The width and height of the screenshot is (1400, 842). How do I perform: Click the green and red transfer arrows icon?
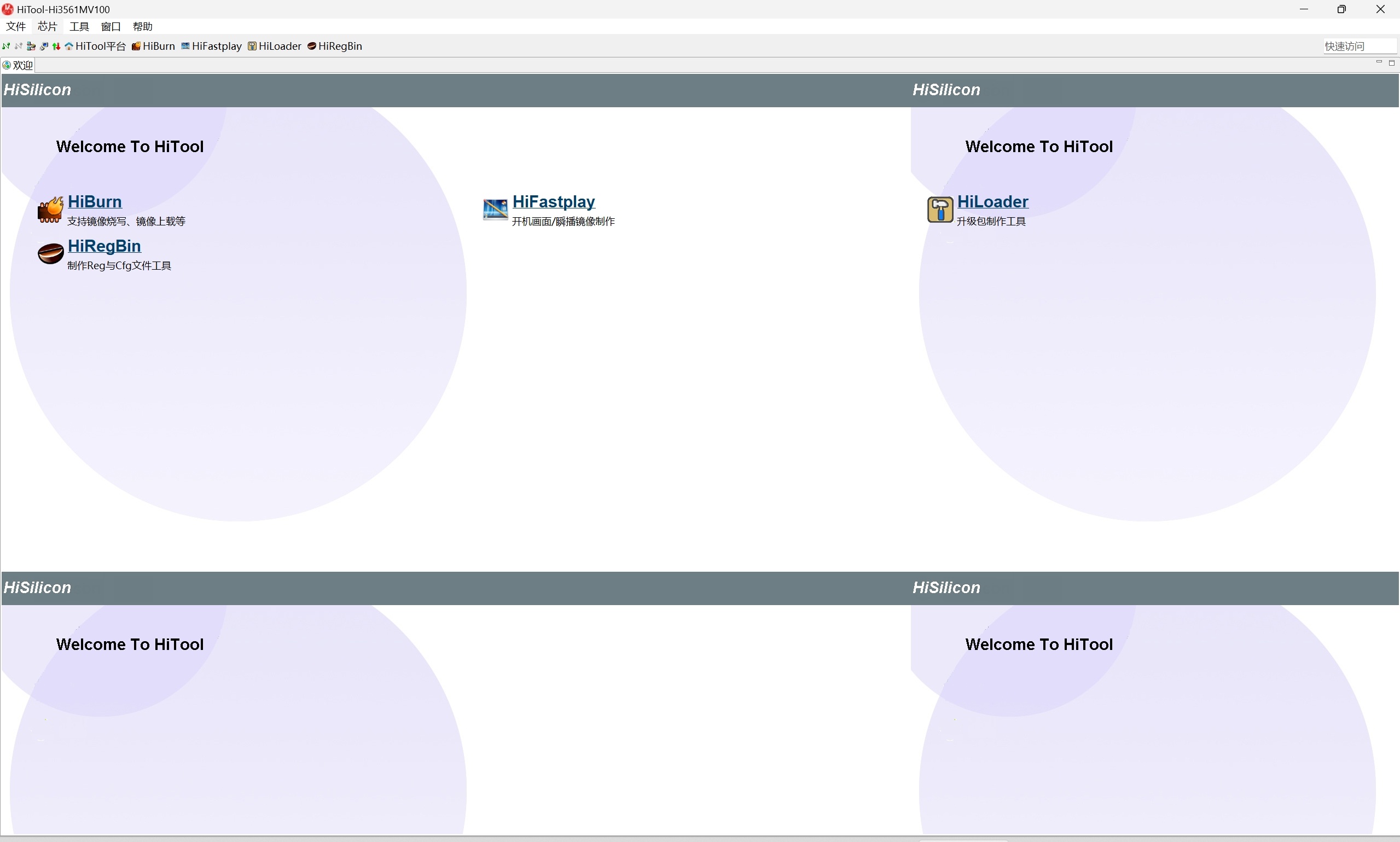(56, 46)
